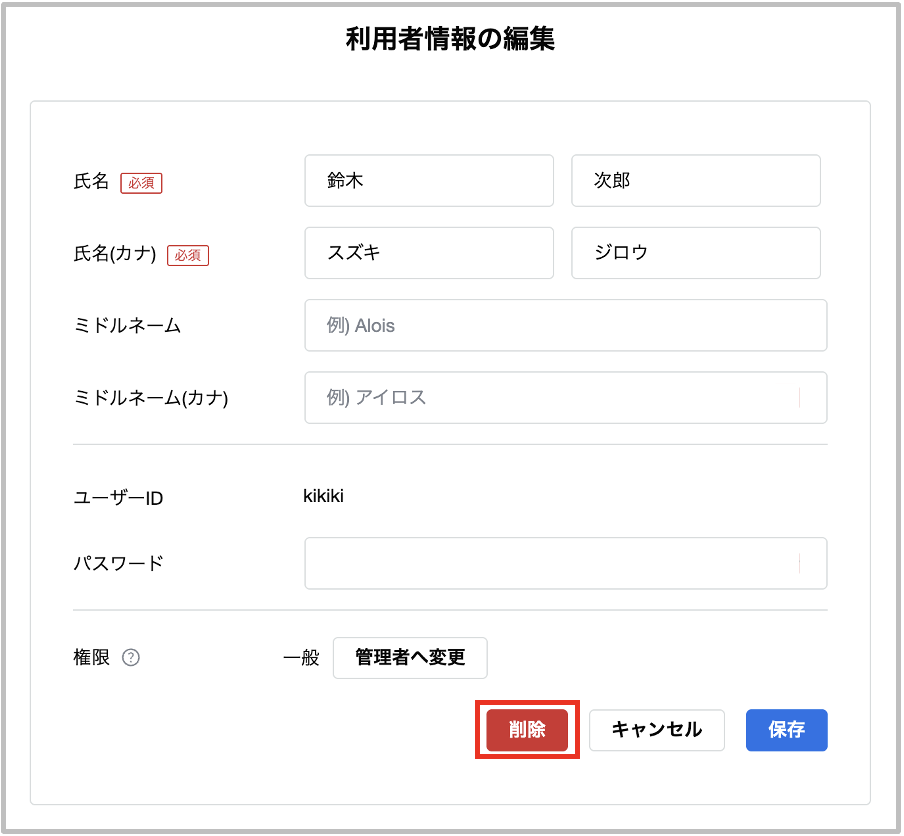The height and width of the screenshot is (836, 904).
Task: Click the 削除 button
Action: (x=527, y=730)
